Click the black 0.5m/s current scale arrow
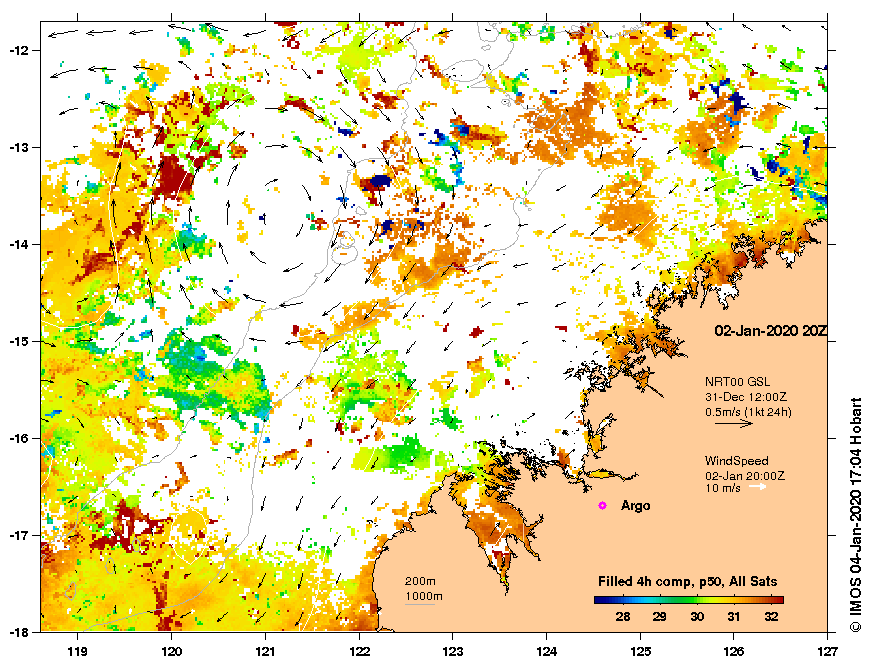Screen dimensions: 871x666 pyautogui.click(x=734, y=423)
